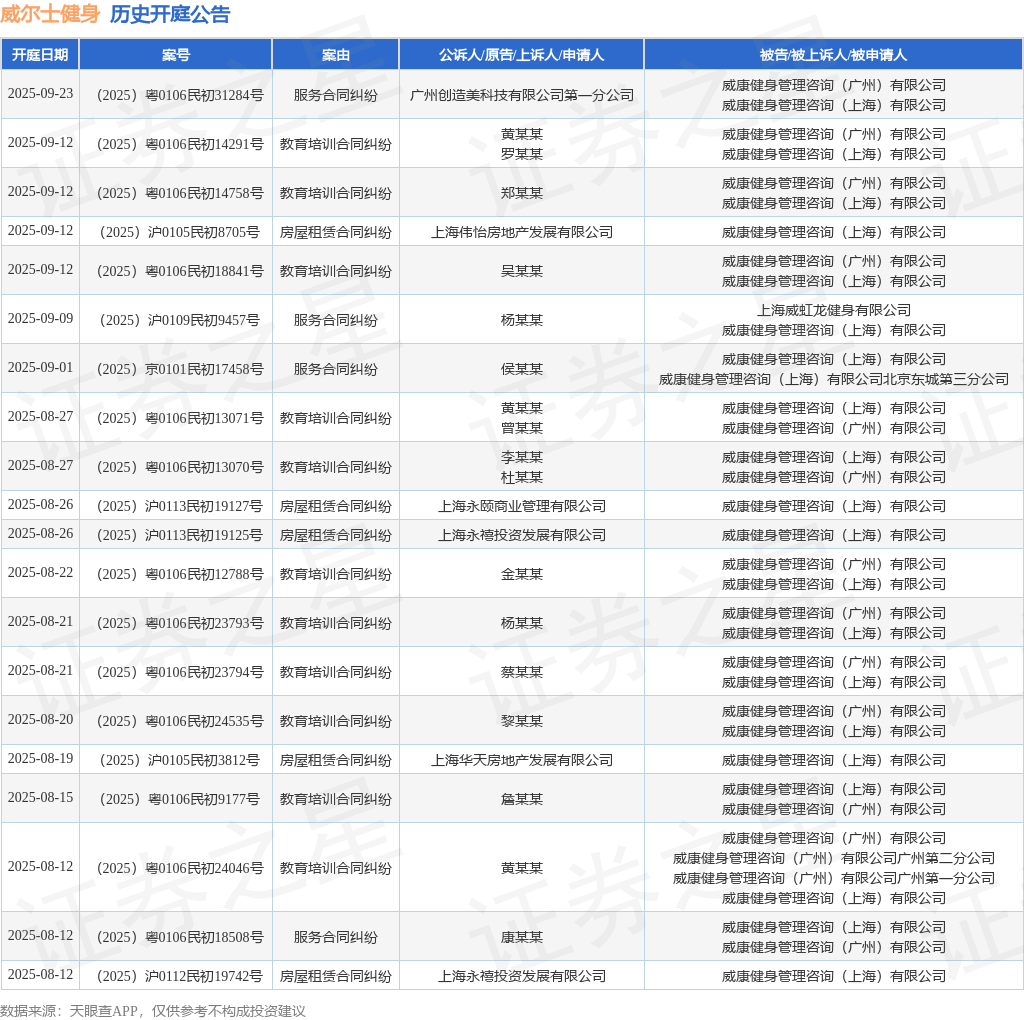The height and width of the screenshot is (1020, 1024).
Task: Click the 案由 column header
Action: 336,55
